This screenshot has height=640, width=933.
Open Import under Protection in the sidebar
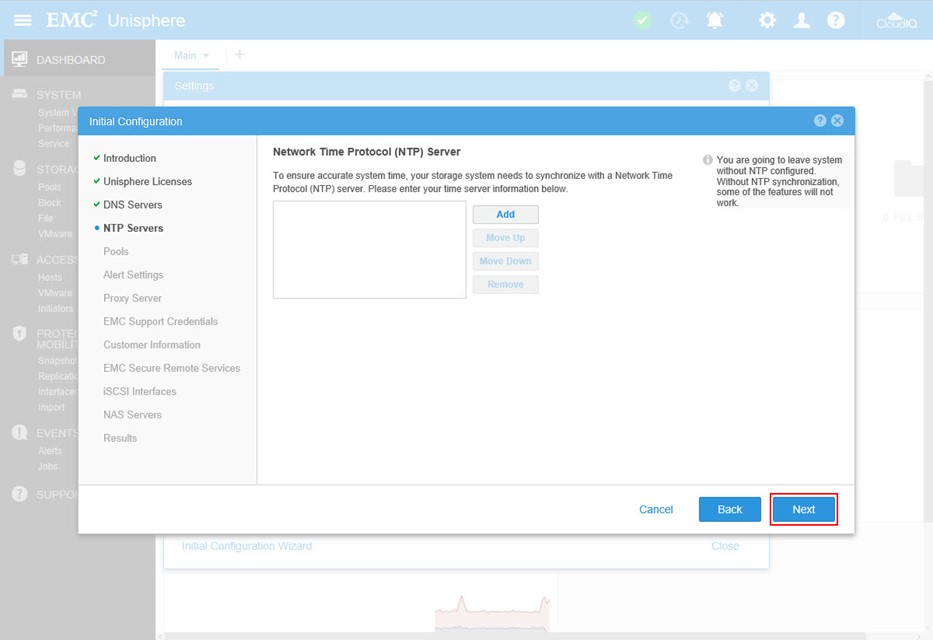tap(51, 407)
